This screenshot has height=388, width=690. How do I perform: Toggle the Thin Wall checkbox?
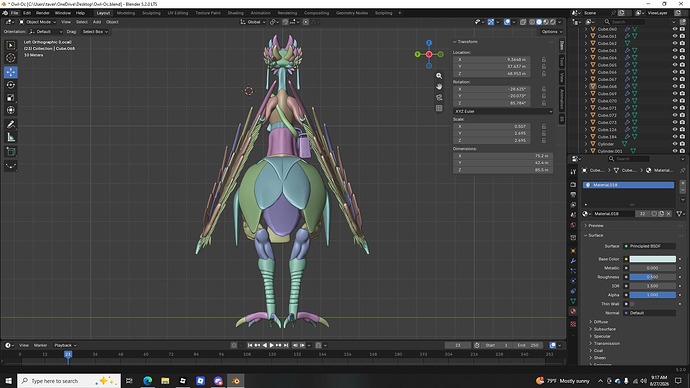pos(632,304)
